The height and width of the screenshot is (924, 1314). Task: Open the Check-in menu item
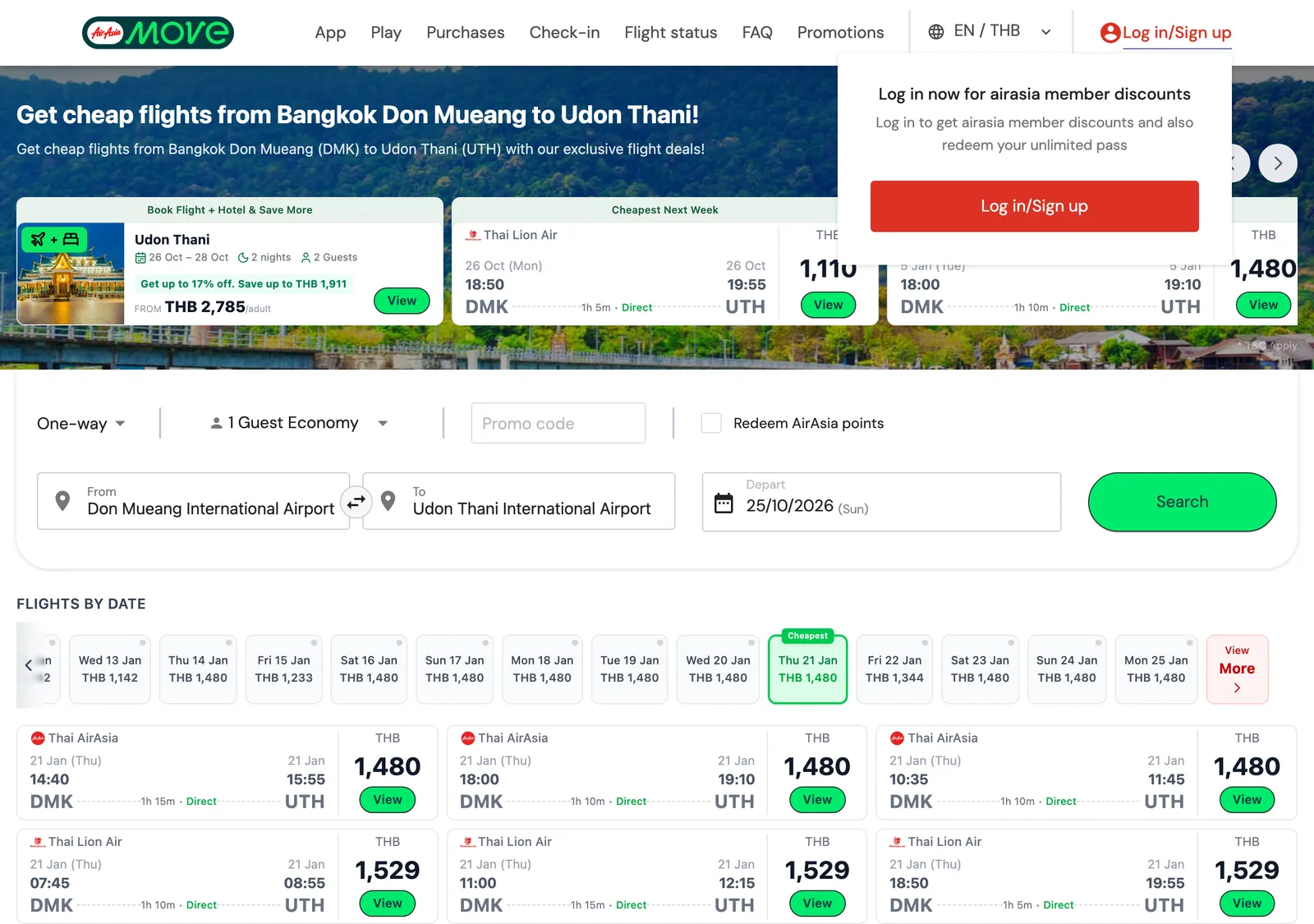pos(564,33)
